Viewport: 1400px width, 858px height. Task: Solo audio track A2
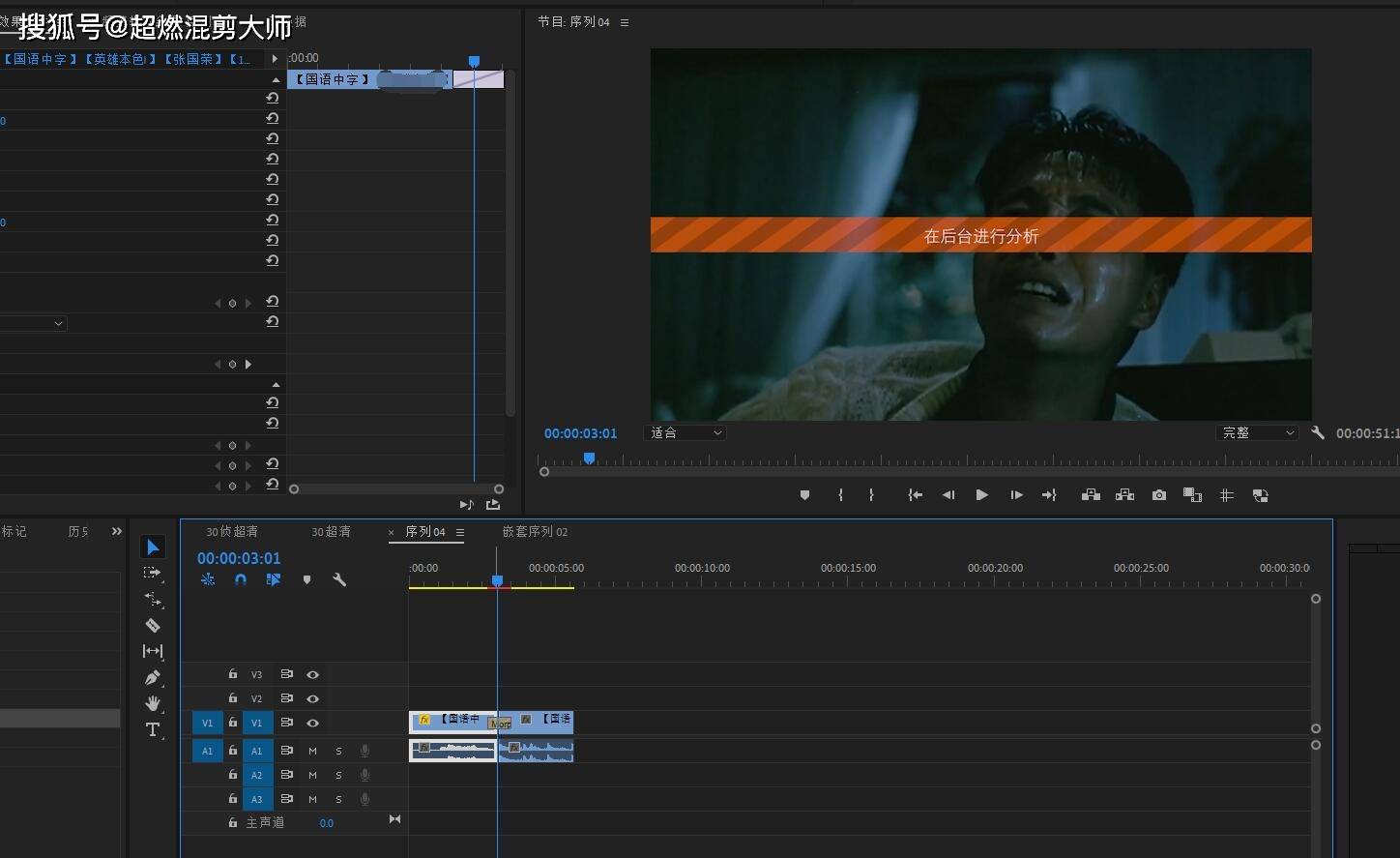338,775
